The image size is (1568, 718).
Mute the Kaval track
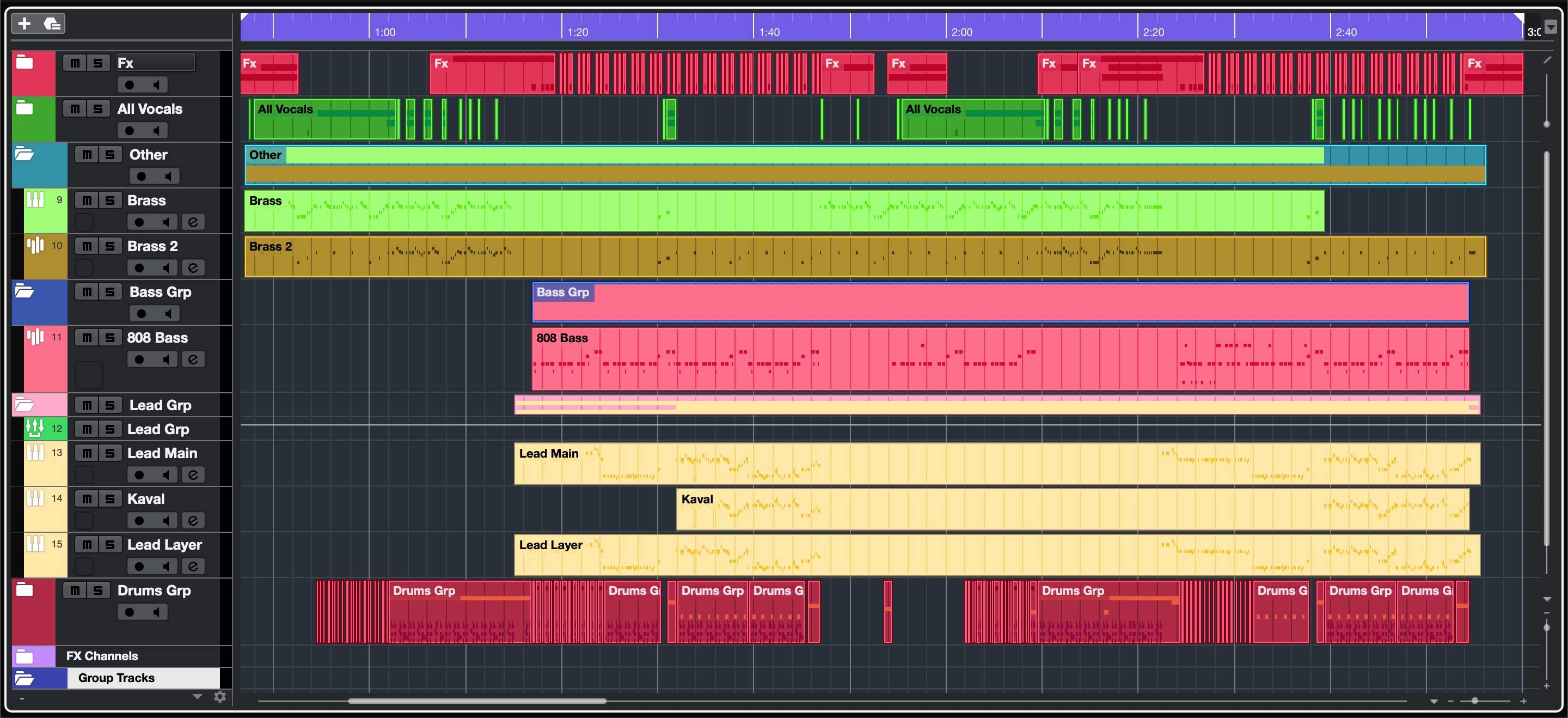tap(87, 499)
